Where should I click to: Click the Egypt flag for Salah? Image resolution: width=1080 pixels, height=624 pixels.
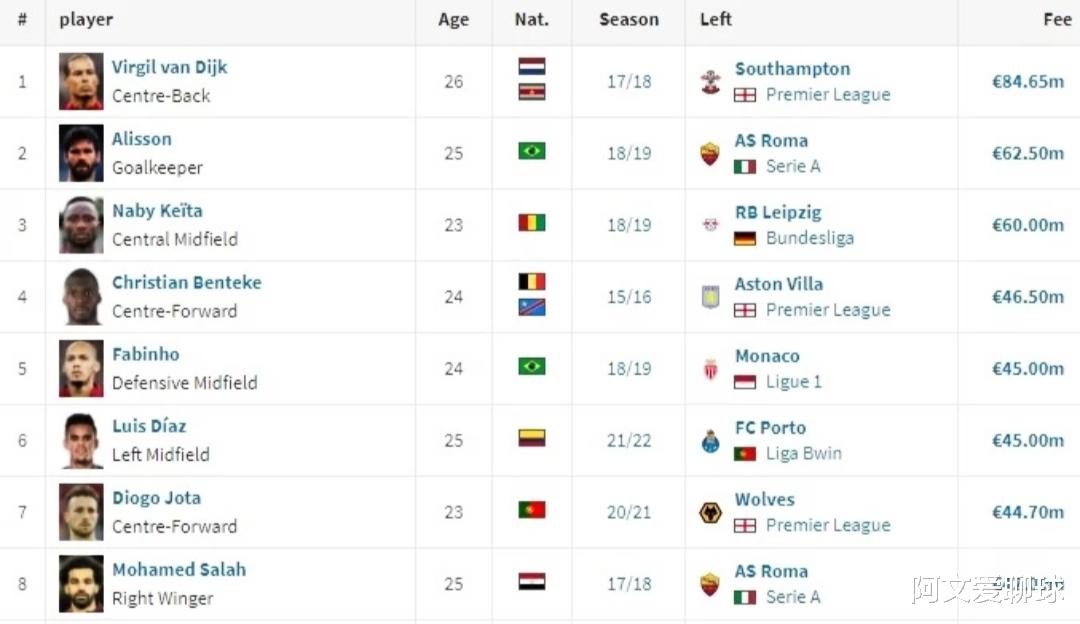pyautogui.click(x=532, y=581)
